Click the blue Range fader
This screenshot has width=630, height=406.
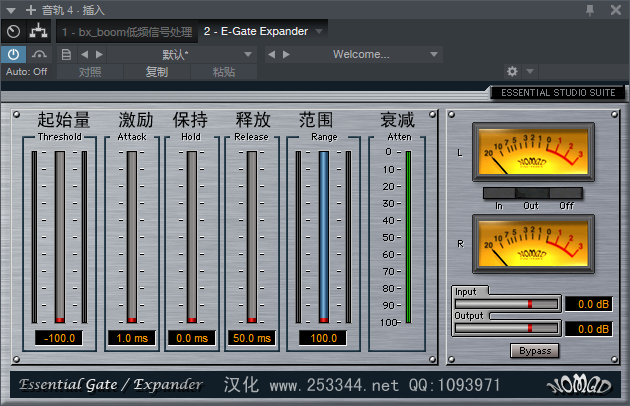[324, 237]
